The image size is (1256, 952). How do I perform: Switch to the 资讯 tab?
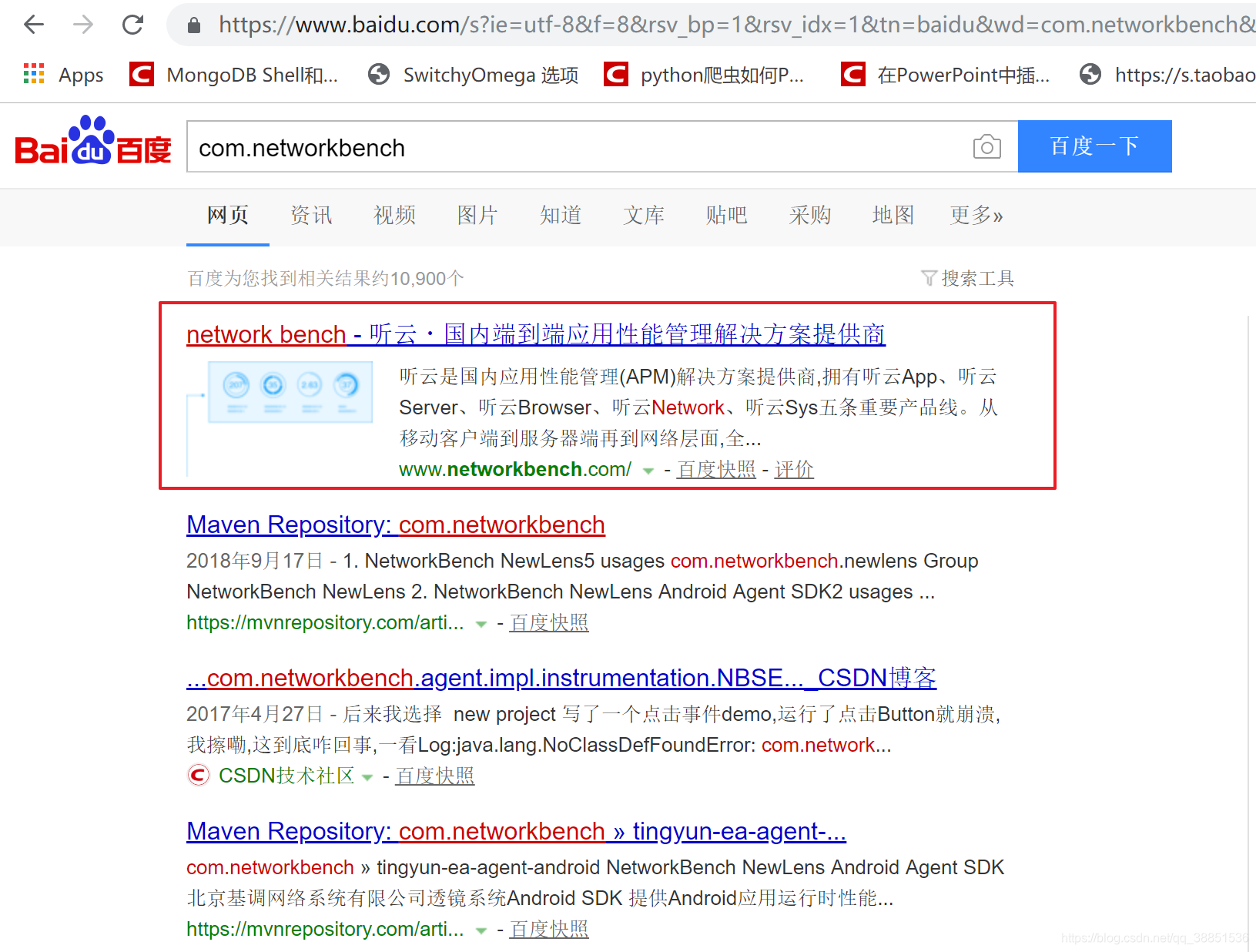pyautogui.click(x=311, y=215)
